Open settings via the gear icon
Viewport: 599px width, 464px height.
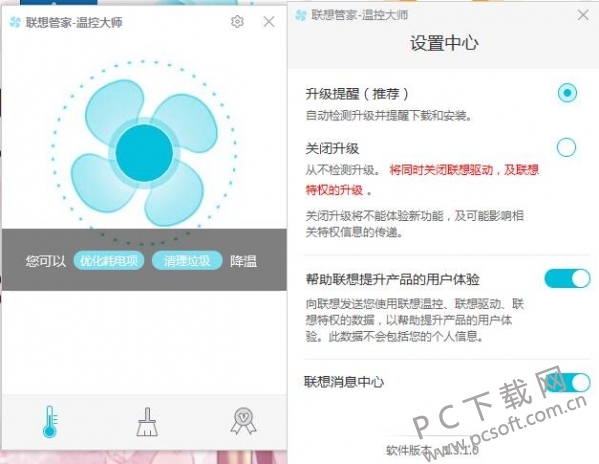(237, 22)
